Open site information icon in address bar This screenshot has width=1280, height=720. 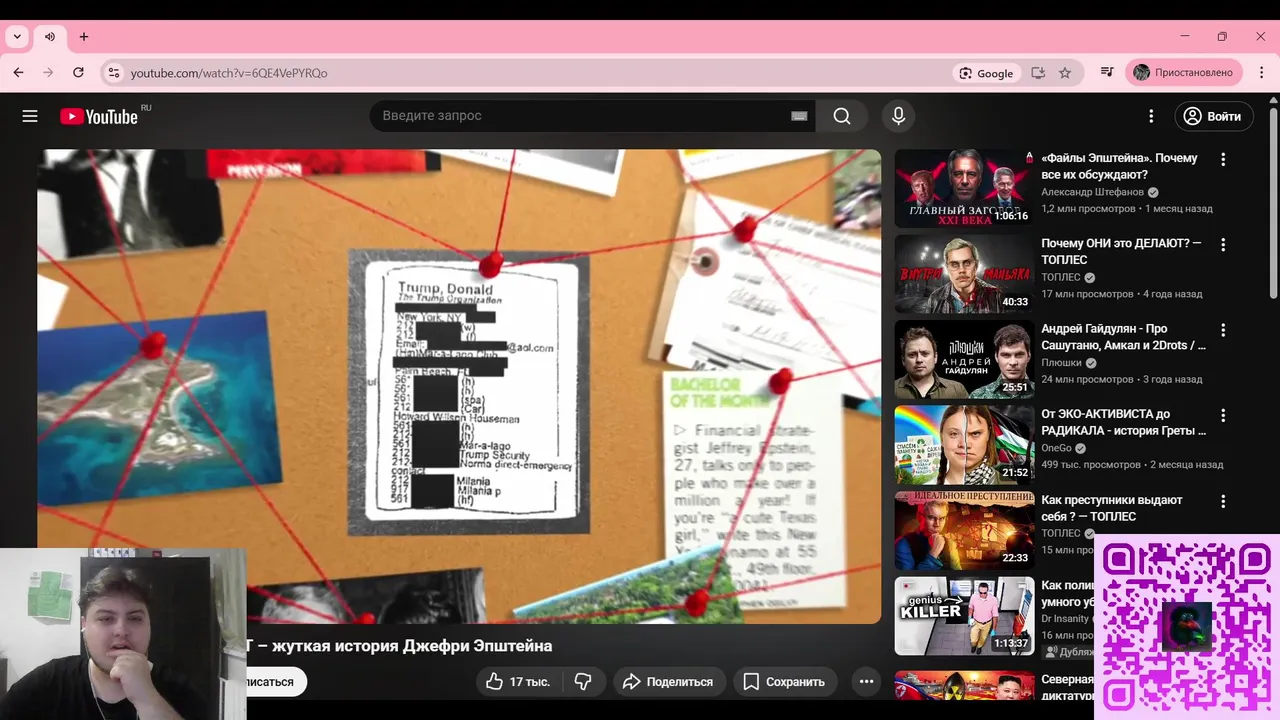click(x=114, y=73)
